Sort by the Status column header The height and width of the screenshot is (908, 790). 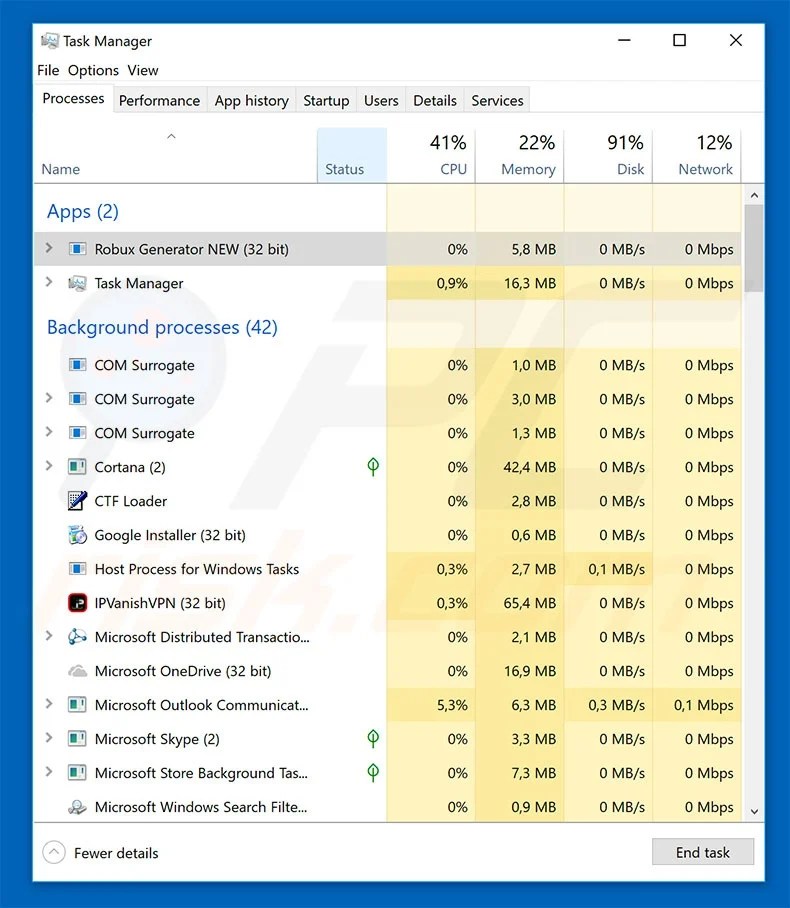pyautogui.click(x=352, y=156)
